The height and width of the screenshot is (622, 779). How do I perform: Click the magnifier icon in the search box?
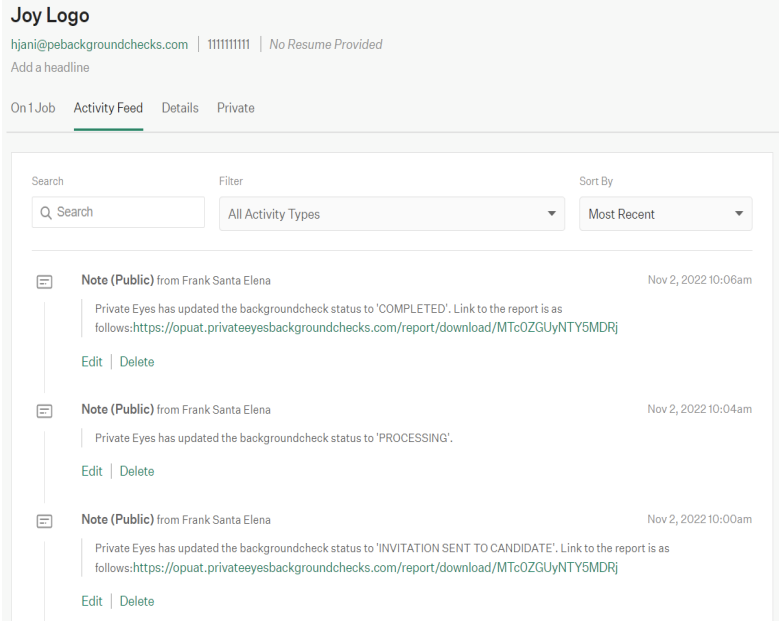pyautogui.click(x=46, y=213)
